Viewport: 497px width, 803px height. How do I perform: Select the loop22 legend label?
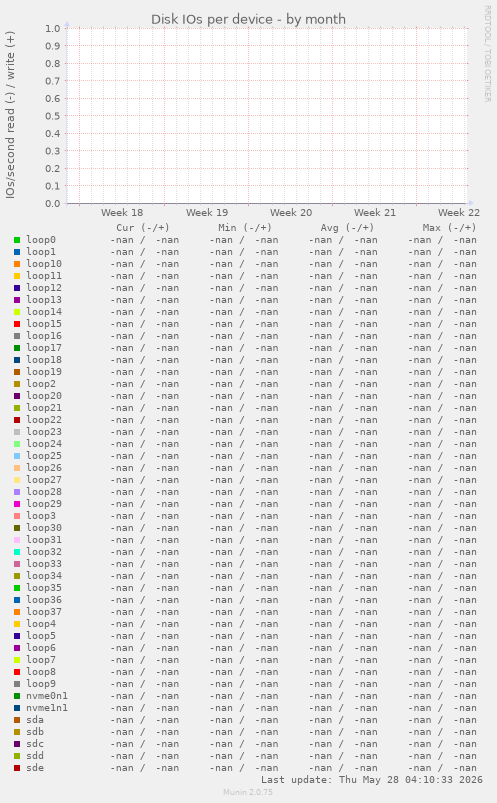44,420
